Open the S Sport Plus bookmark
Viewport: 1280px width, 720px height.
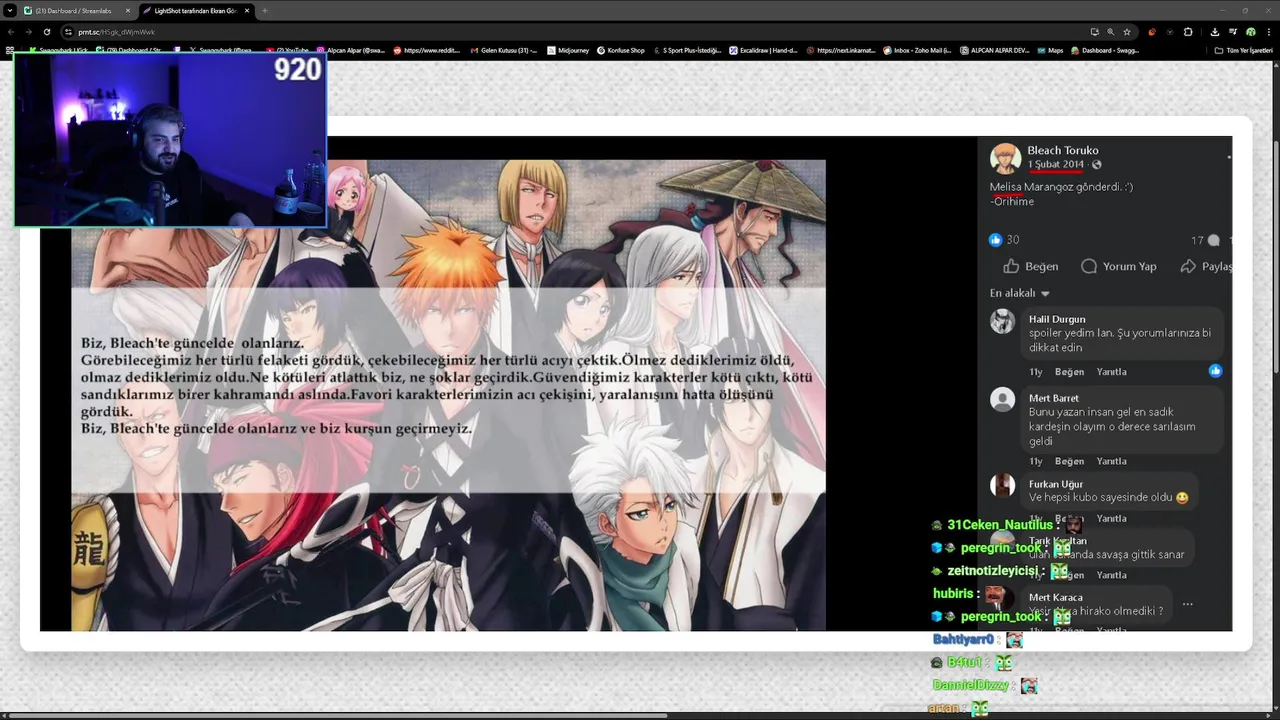tap(687, 50)
